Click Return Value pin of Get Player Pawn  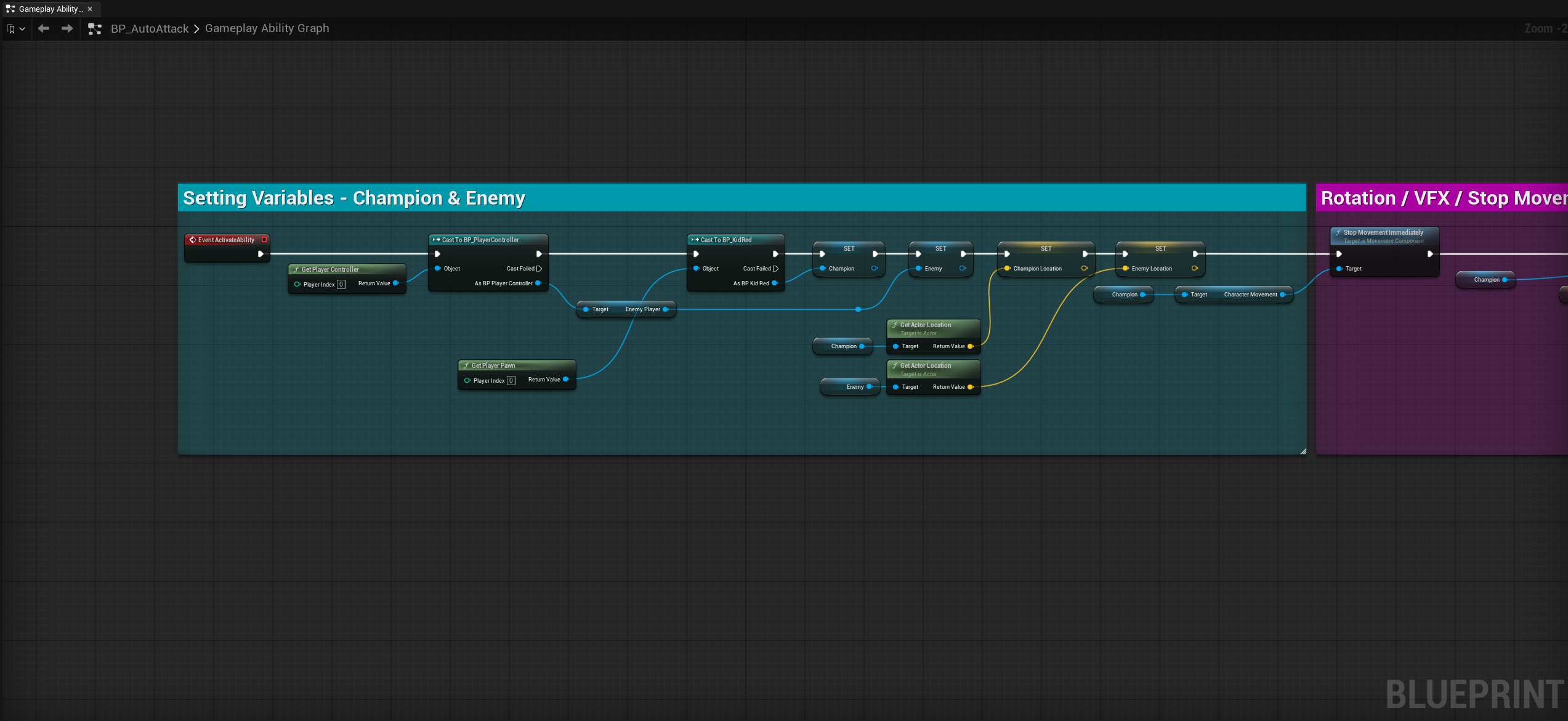click(565, 379)
